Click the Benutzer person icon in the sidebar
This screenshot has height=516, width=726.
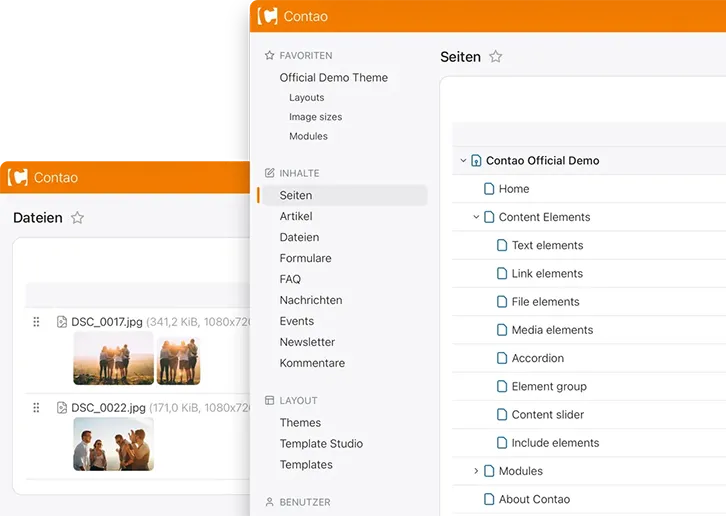click(269, 502)
